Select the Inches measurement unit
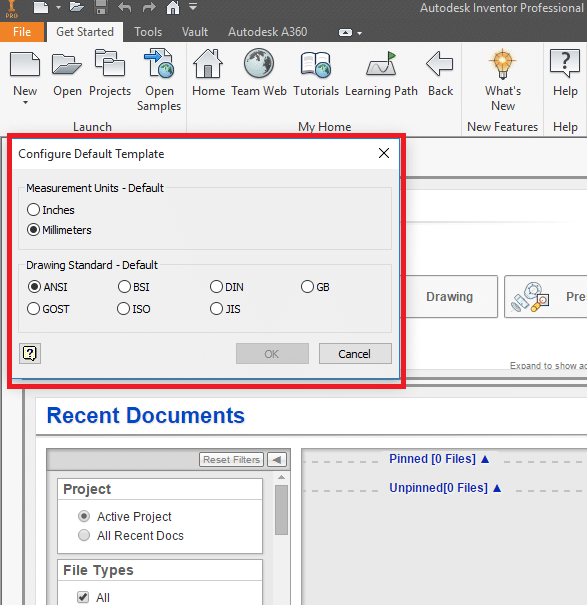Image resolution: width=587 pixels, height=605 pixels. (51, 210)
